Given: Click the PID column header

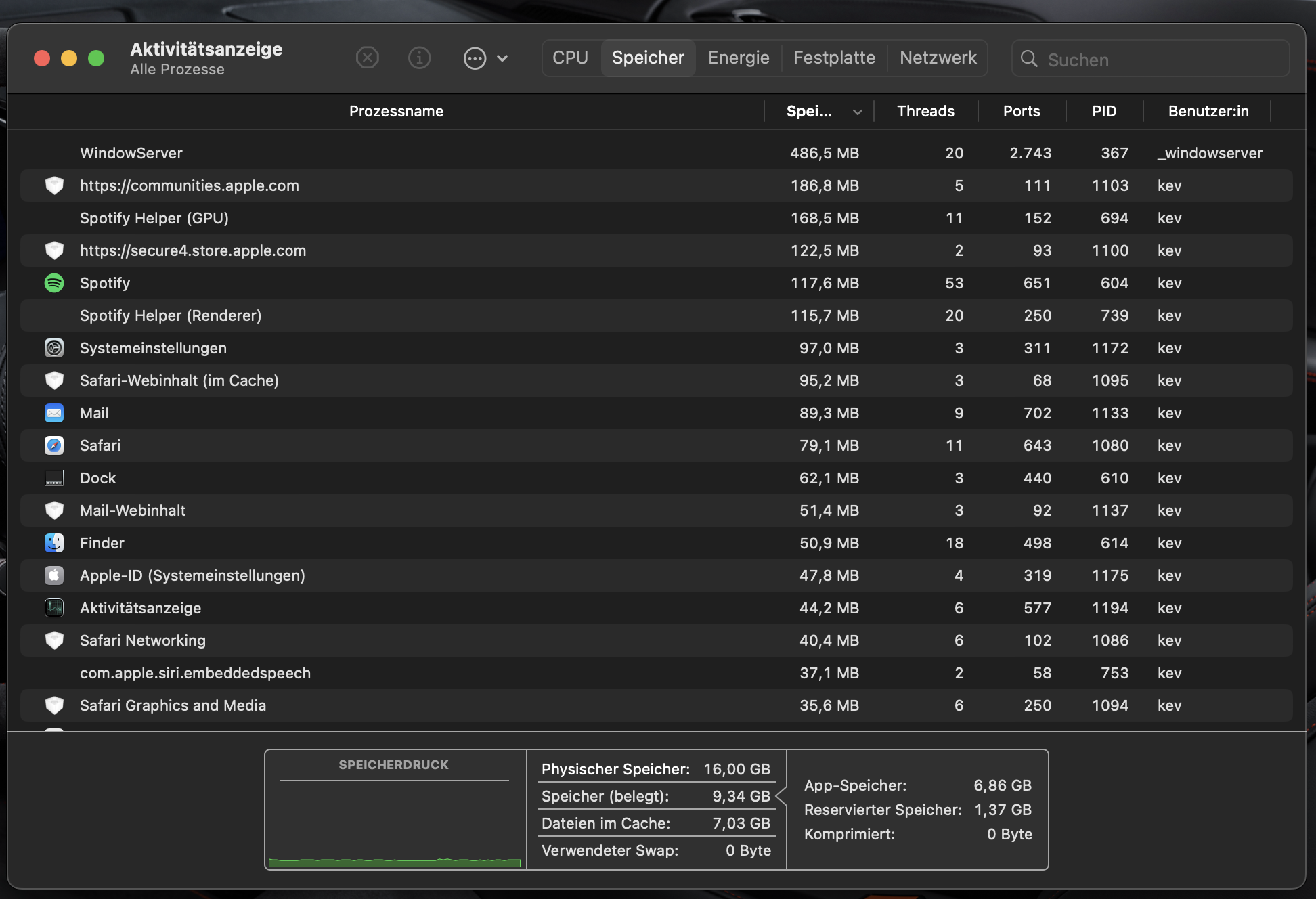Looking at the screenshot, I should 1103,111.
